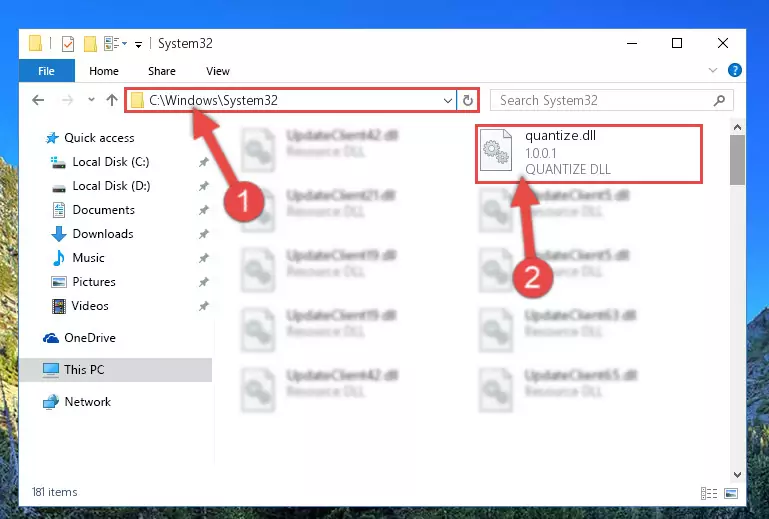Go up one folder level

tap(112, 100)
